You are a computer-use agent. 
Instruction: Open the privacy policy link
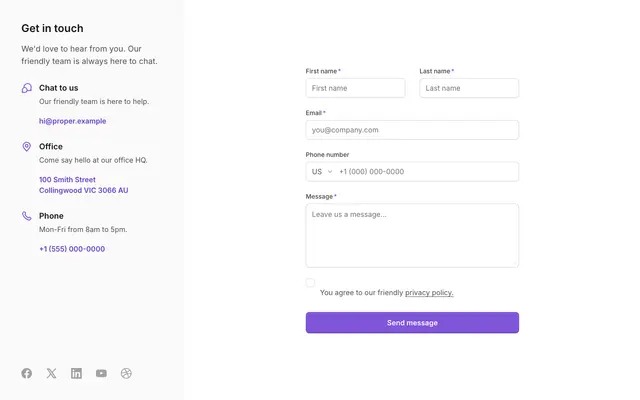pos(429,293)
